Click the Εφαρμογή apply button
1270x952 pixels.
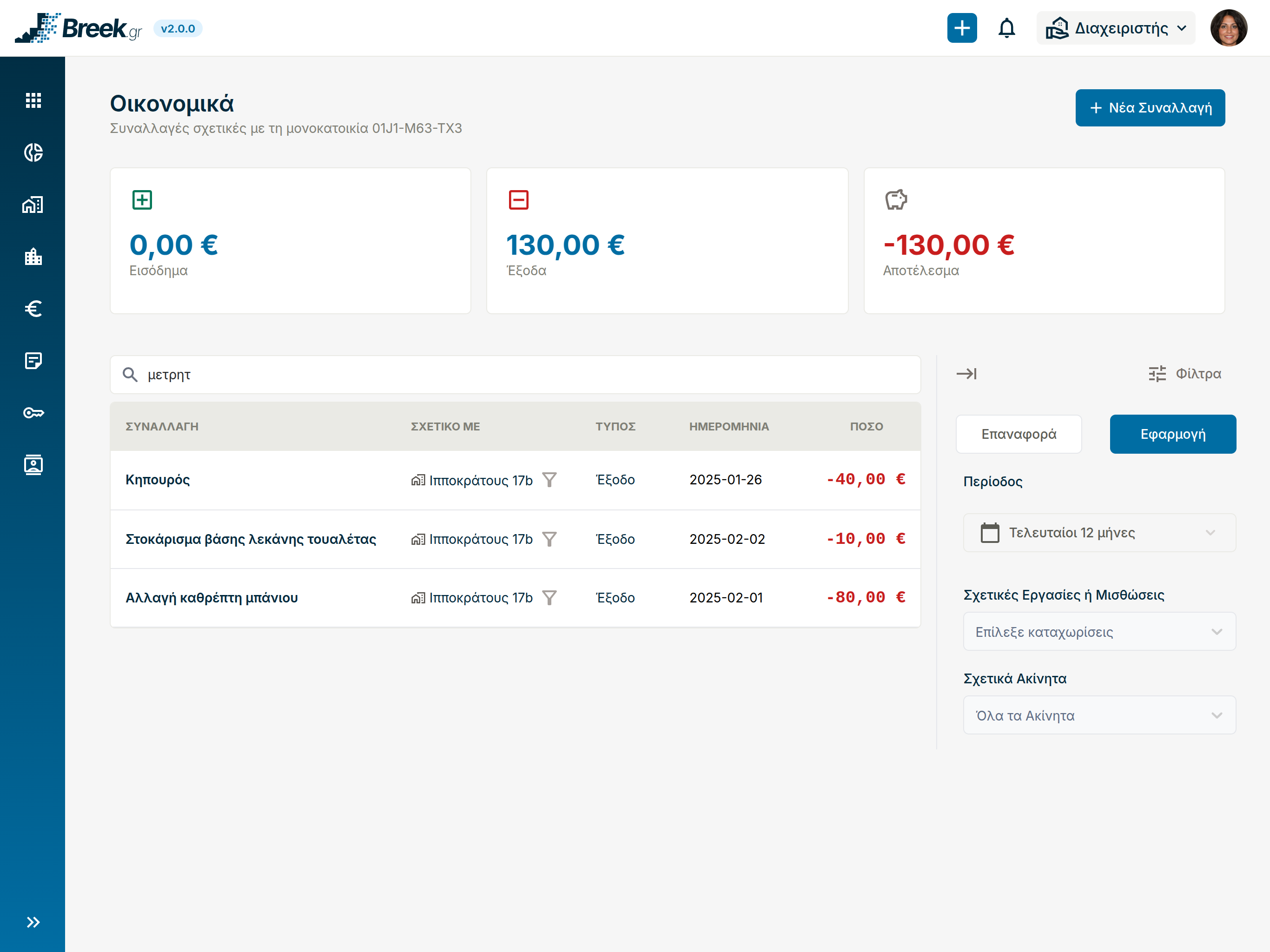[x=1173, y=434]
